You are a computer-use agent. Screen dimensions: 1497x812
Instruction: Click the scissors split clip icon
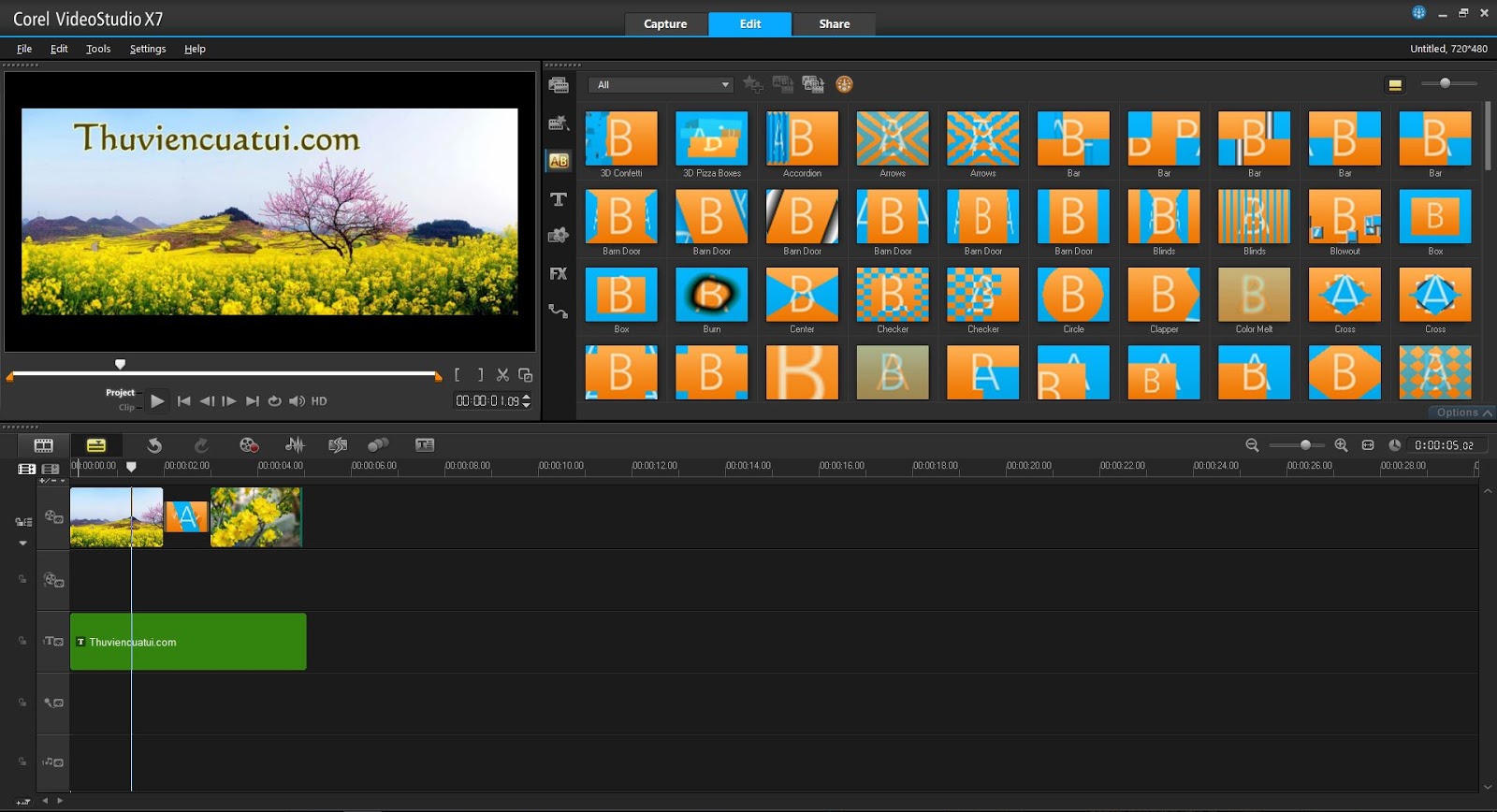pos(502,375)
